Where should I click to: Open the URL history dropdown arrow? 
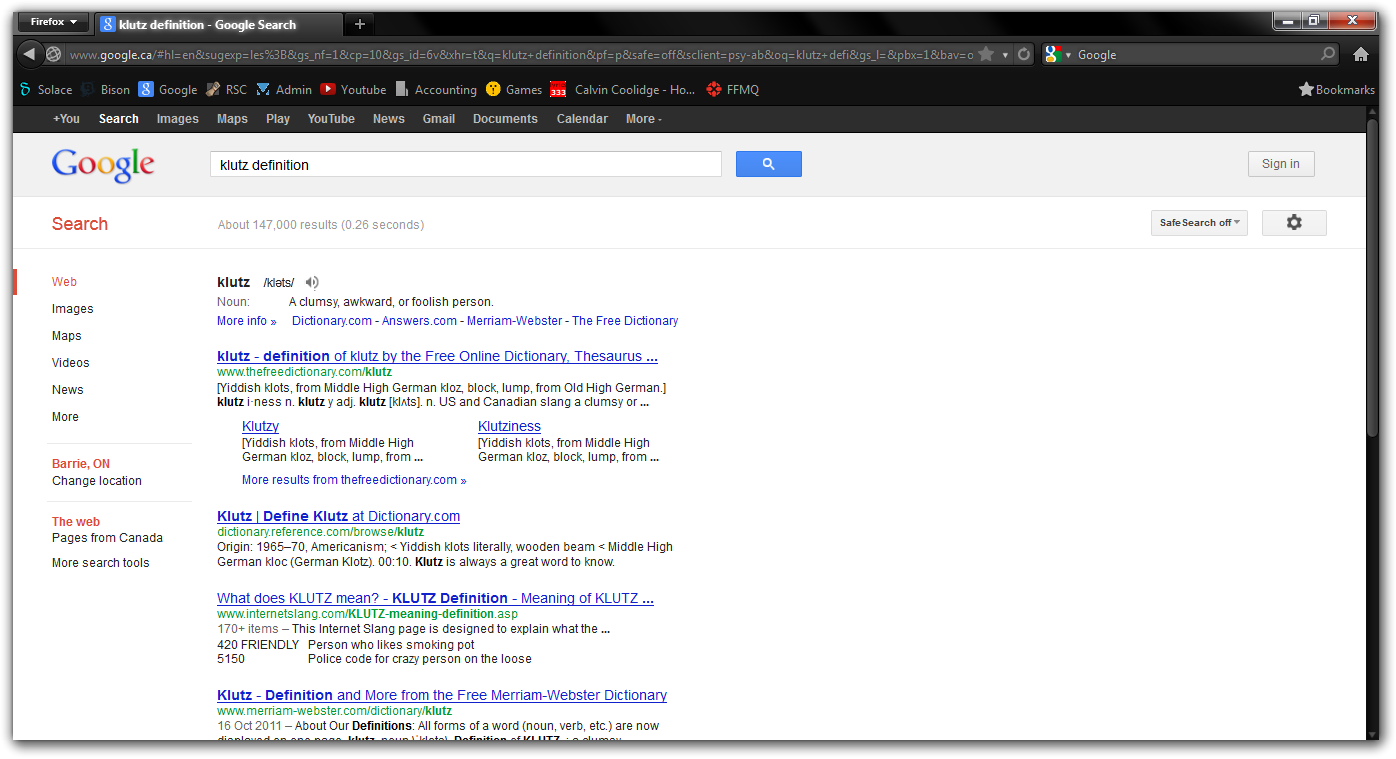1005,55
